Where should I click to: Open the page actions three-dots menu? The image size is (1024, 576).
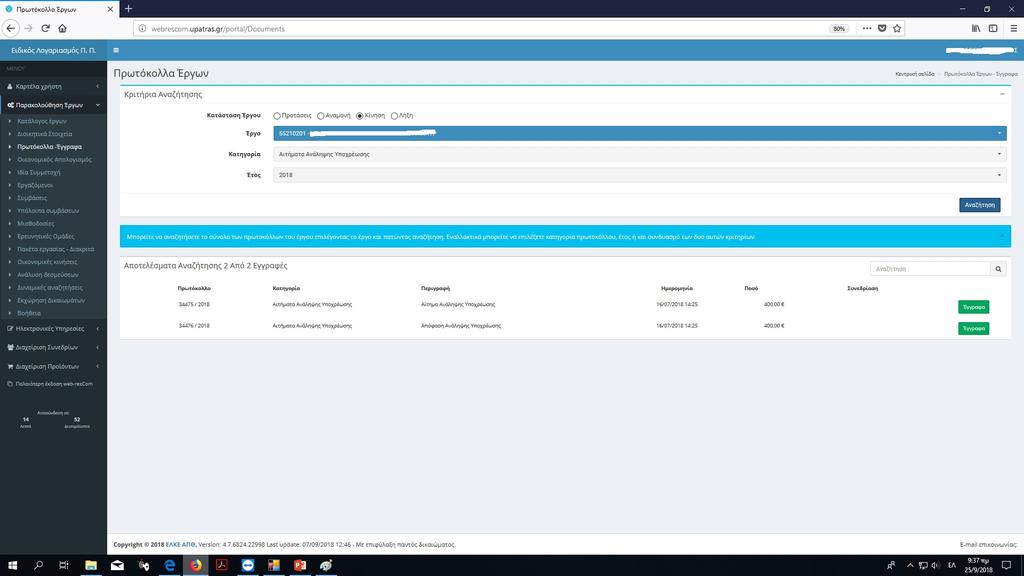867,28
